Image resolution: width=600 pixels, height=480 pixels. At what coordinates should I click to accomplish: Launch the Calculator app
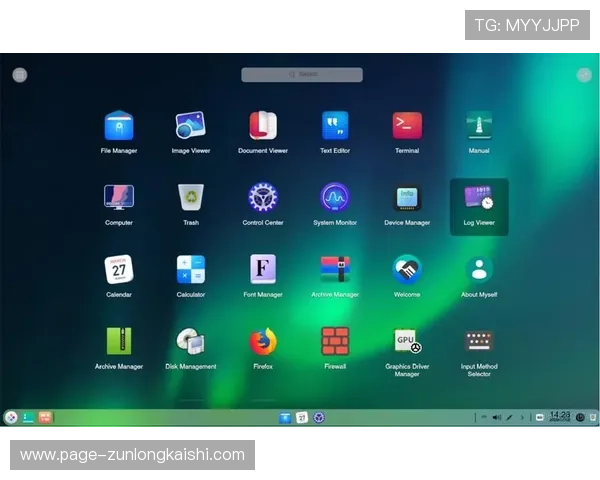(x=190, y=269)
